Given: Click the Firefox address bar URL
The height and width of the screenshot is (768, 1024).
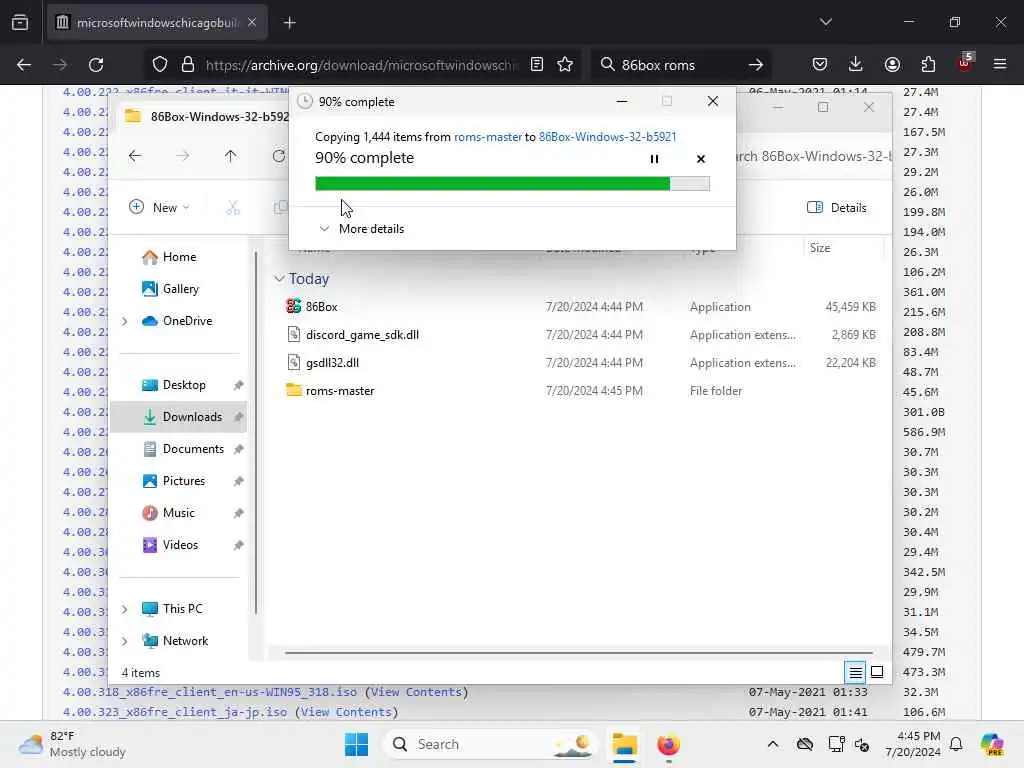Looking at the screenshot, I should click(361, 65).
